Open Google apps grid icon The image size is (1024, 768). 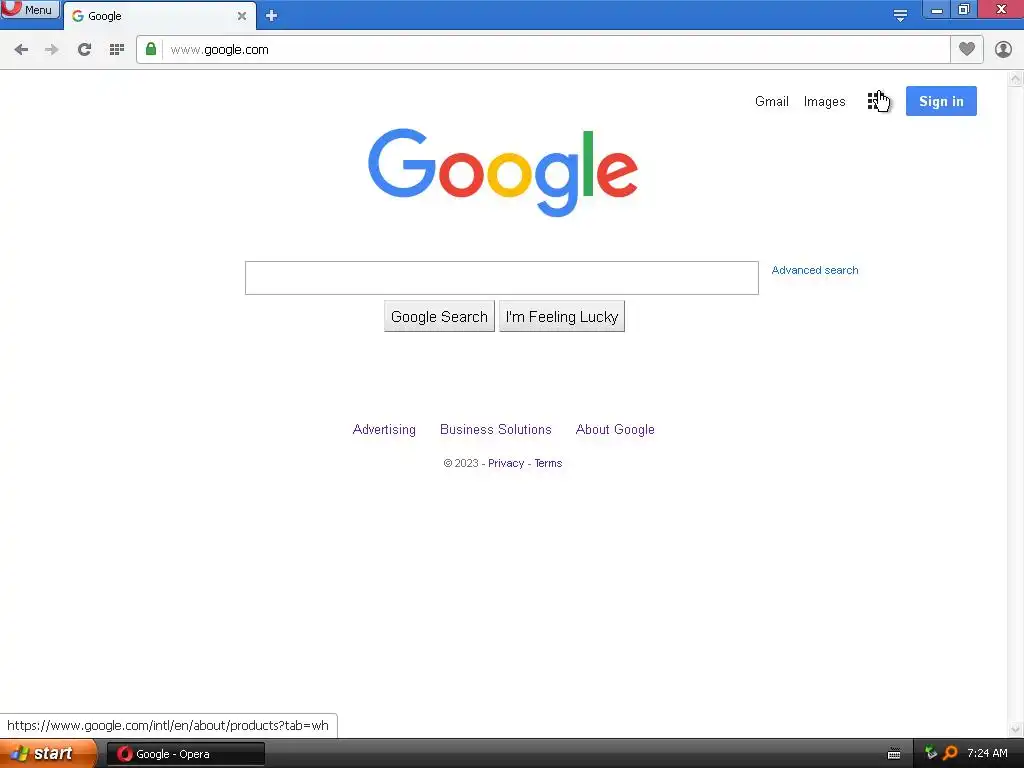[875, 101]
